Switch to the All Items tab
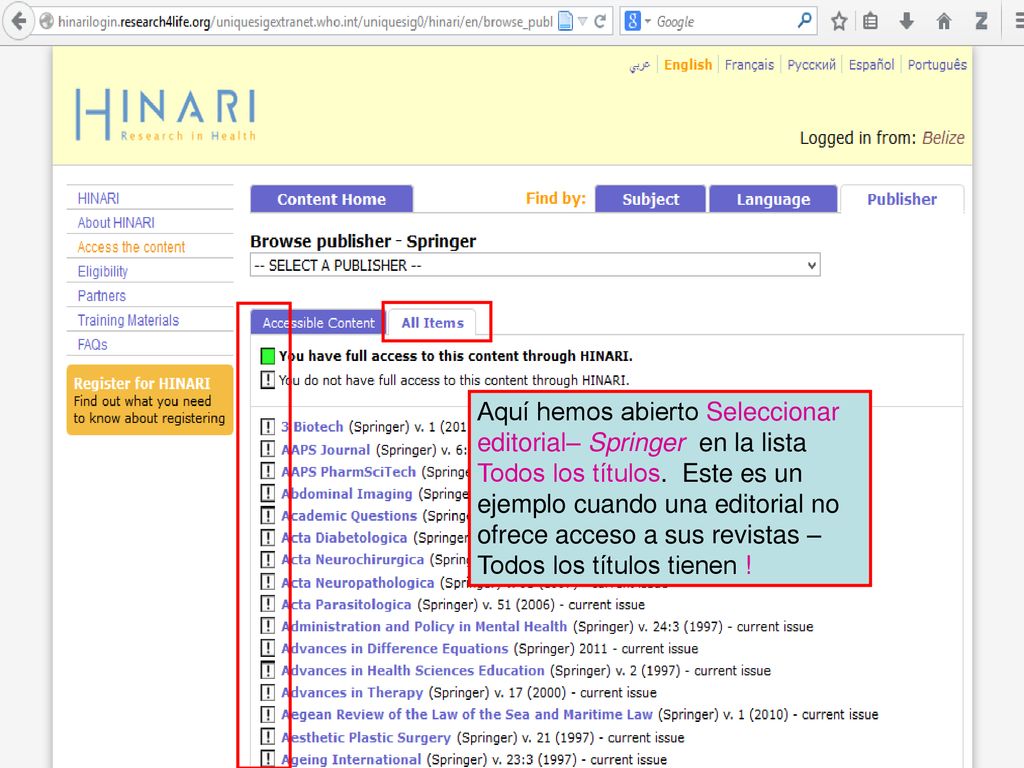This screenshot has width=1024, height=768. click(x=432, y=323)
